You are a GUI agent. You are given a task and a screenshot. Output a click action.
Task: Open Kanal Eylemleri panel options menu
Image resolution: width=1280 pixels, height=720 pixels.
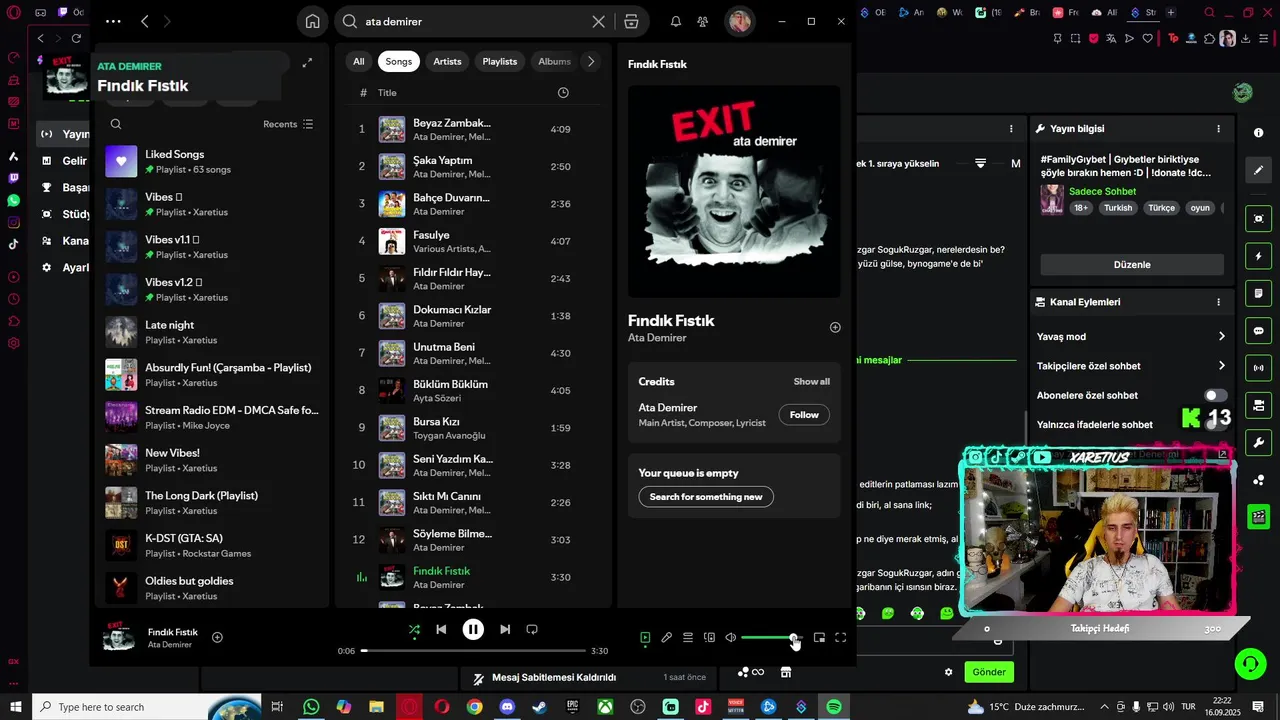pyautogui.click(x=1218, y=302)
